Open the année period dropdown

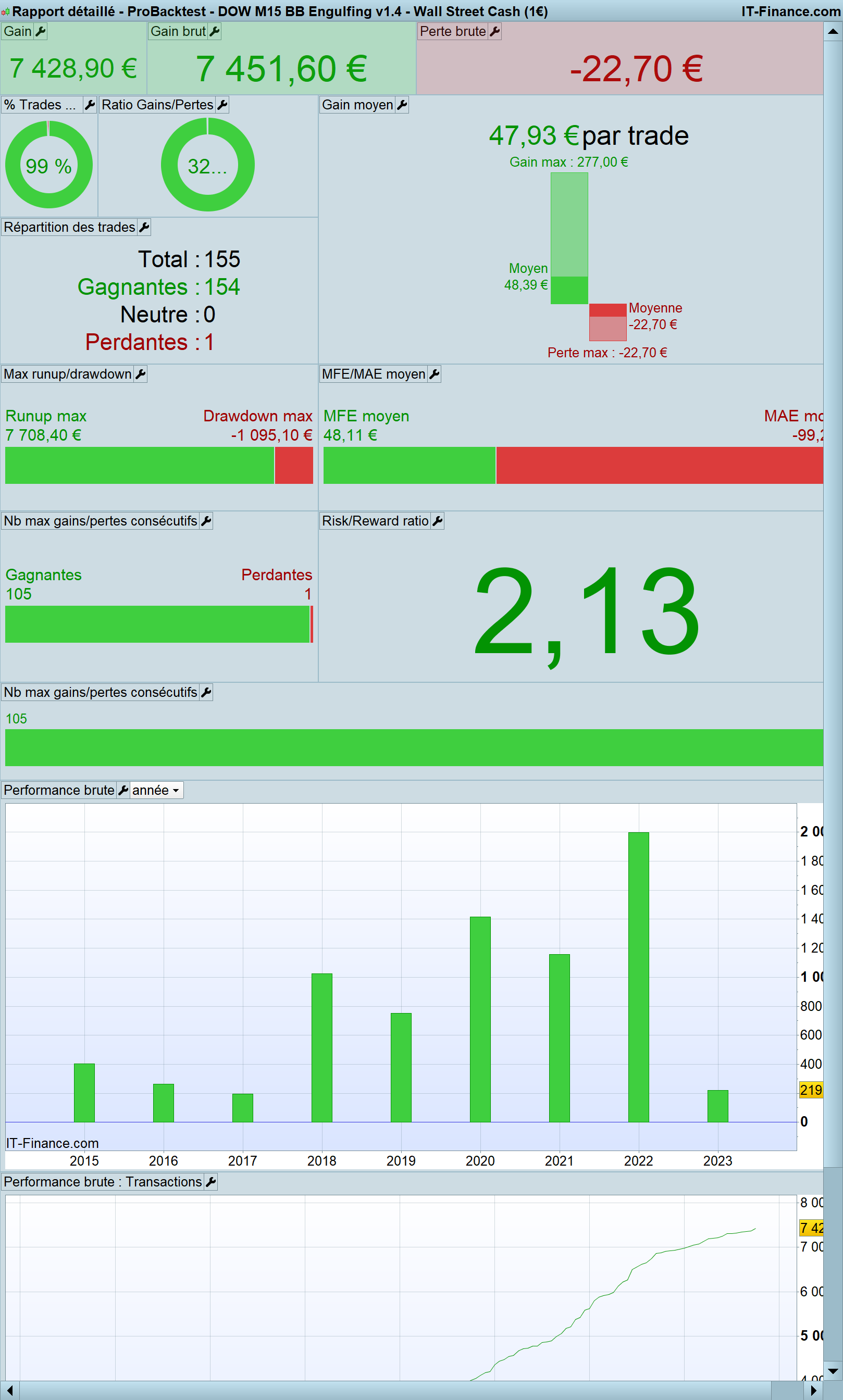click(x=156, y=790)
